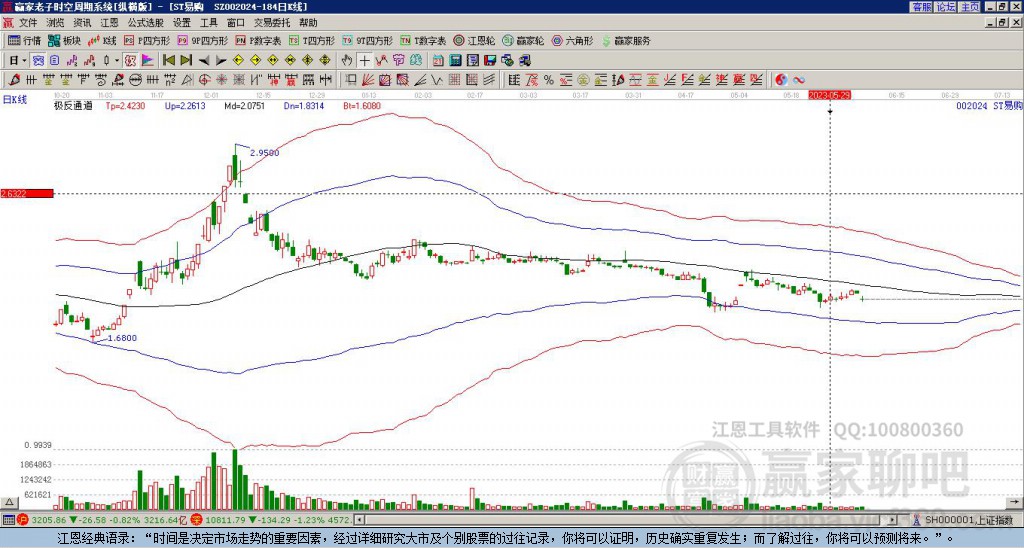This screenshot has width=1024, height=548.
Task: Click the 极反通道 indicator label
Action: tap(73, 106)
